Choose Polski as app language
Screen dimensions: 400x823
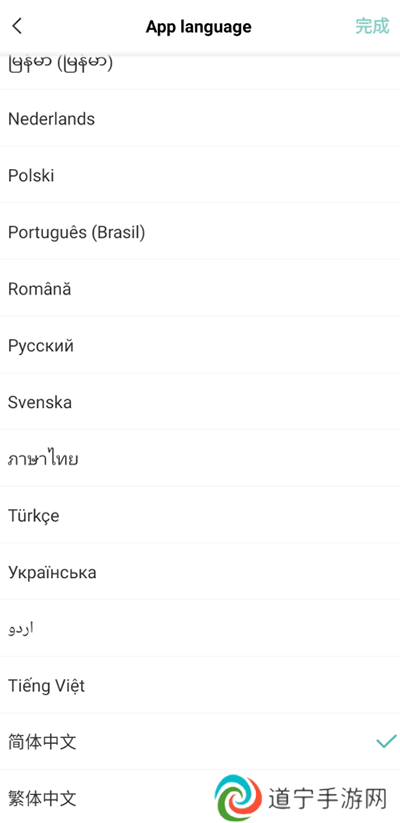point(200,175)
